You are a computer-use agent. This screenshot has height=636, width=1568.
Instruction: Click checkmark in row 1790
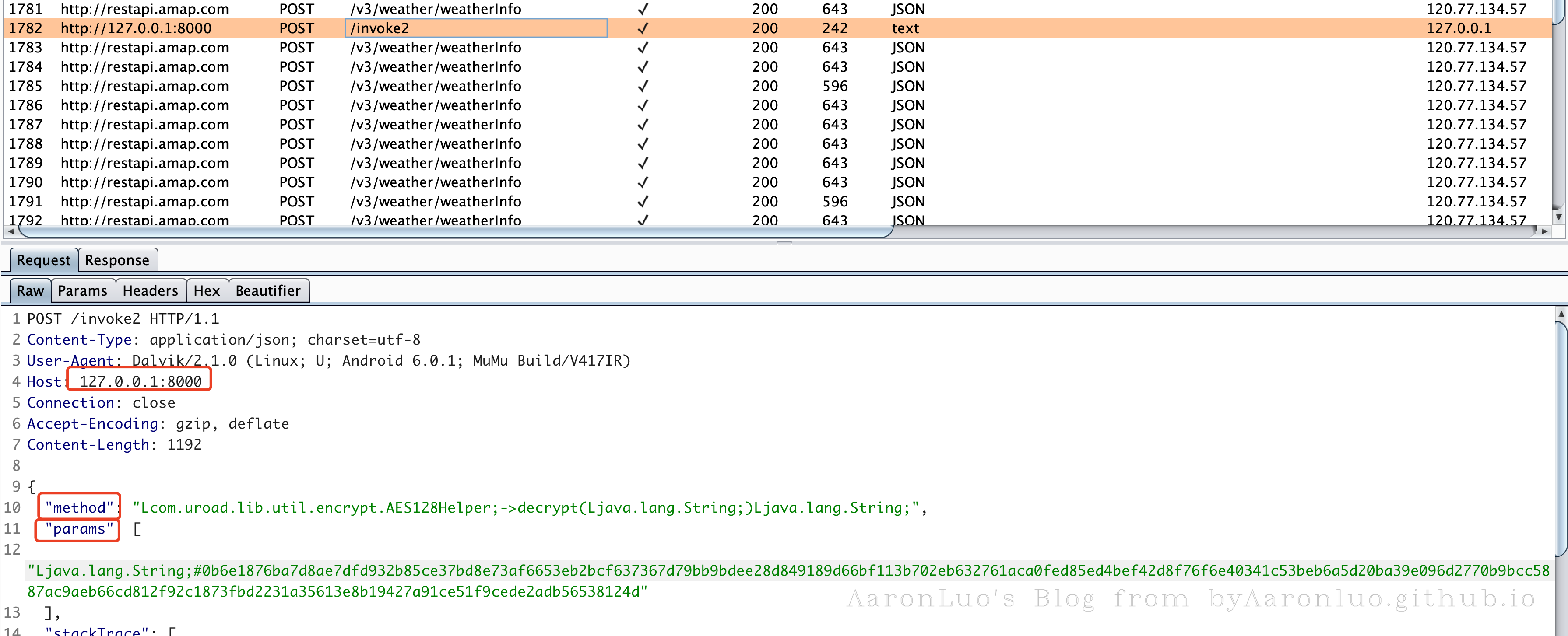(643, 182)
